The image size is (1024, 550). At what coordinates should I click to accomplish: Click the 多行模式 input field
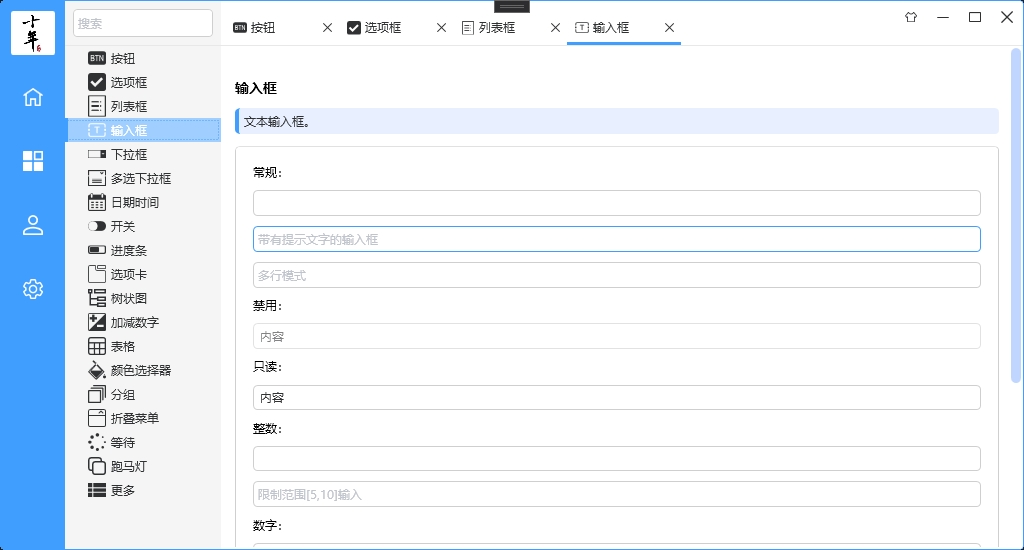tap(616, 275)
